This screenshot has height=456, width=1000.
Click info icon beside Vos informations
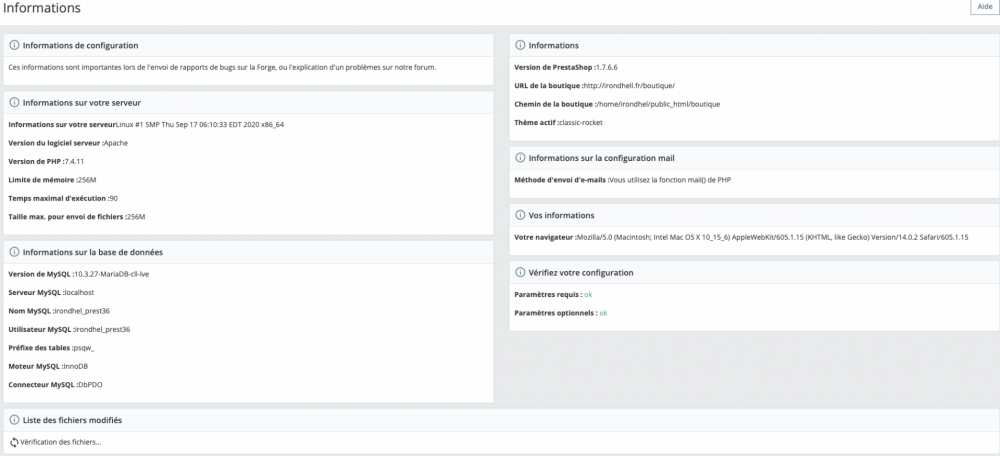click(x=520, y=215)
